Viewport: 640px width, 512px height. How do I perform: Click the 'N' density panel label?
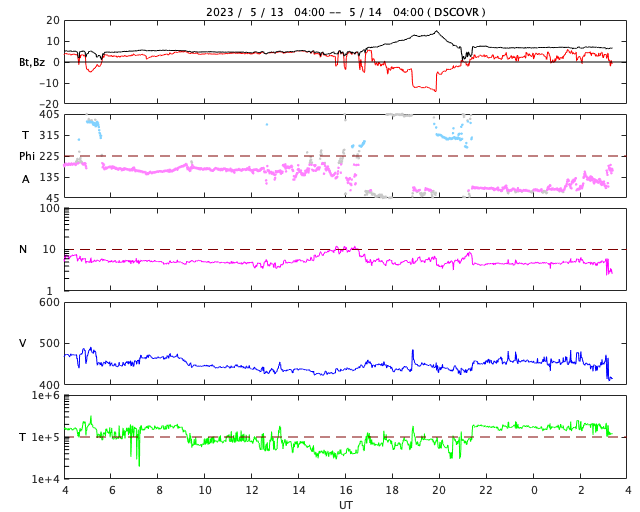[23, 249]
